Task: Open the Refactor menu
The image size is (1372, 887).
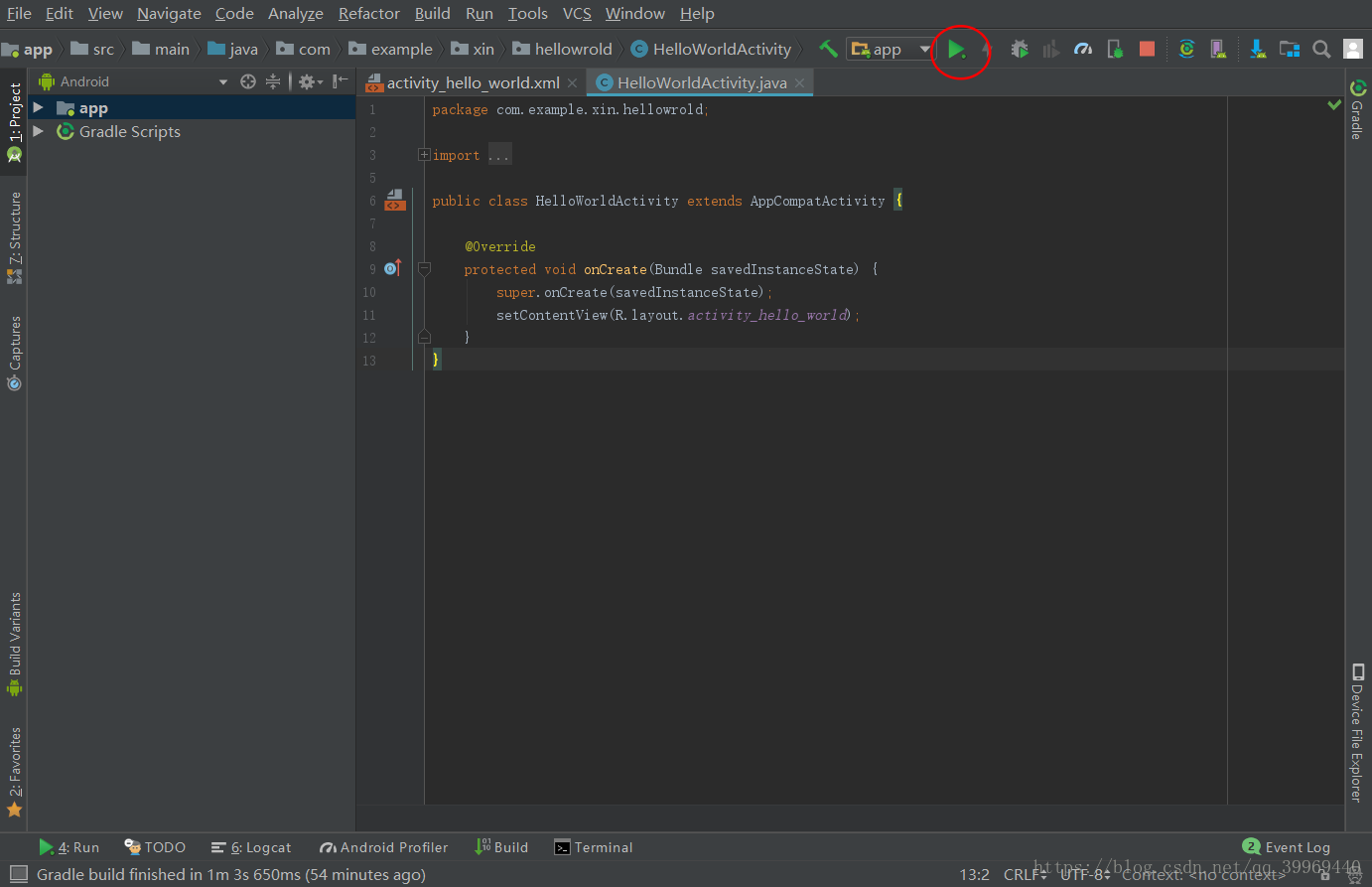Action: pyautogui.click(x=368, y=13)
